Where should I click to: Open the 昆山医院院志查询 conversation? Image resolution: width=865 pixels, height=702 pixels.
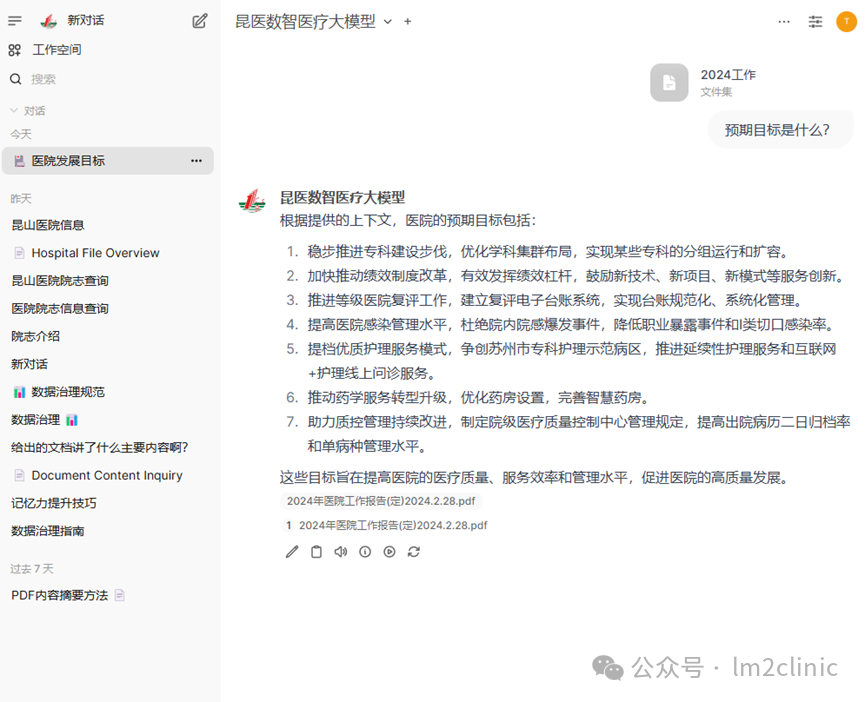60,281
